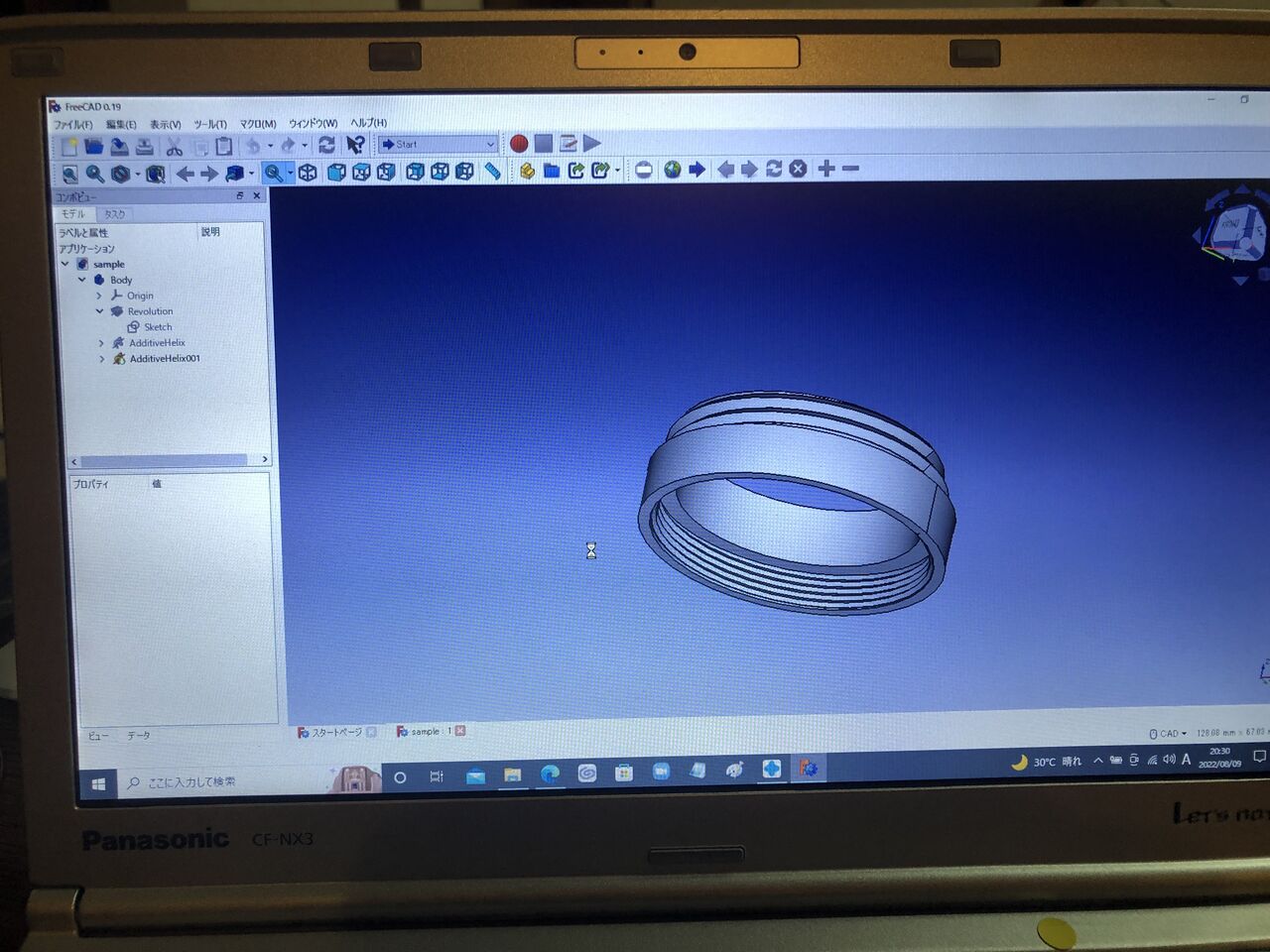Viewport: 1270px width, 952px height.
Task: Open Microsoft Edge from the taskbar
Action: click(x=550, y=773)
